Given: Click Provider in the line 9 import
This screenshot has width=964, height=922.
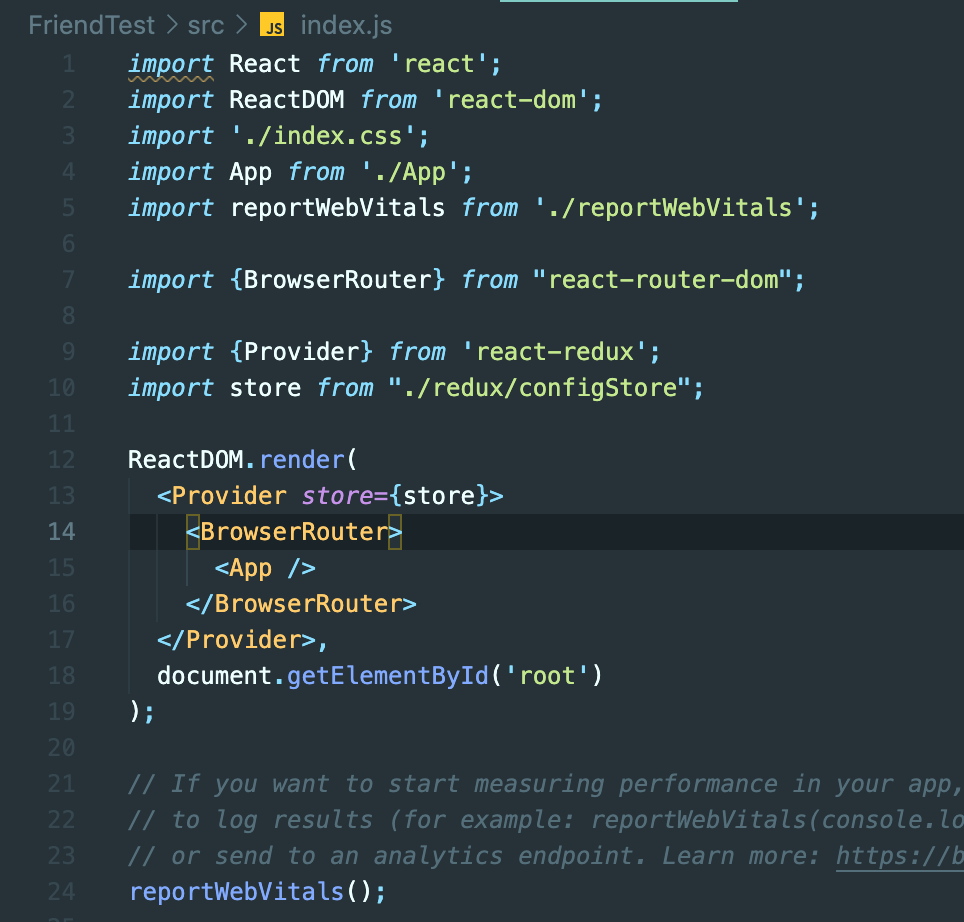Looking at the screenshot, I should pyautogui.click(x=302, y=352).
